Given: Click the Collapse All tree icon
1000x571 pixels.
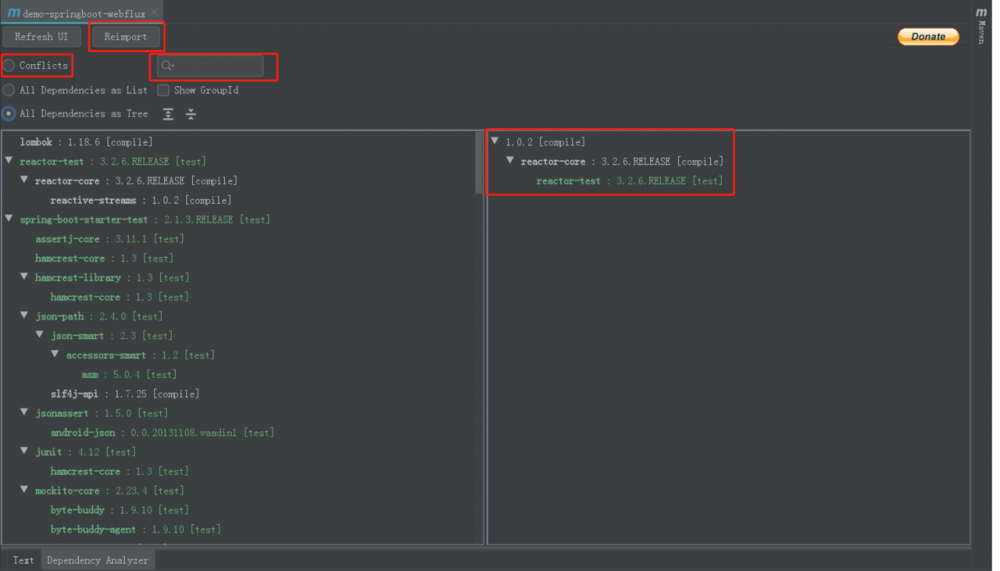Looking at the screenshot, I should (x=191, y=114).
